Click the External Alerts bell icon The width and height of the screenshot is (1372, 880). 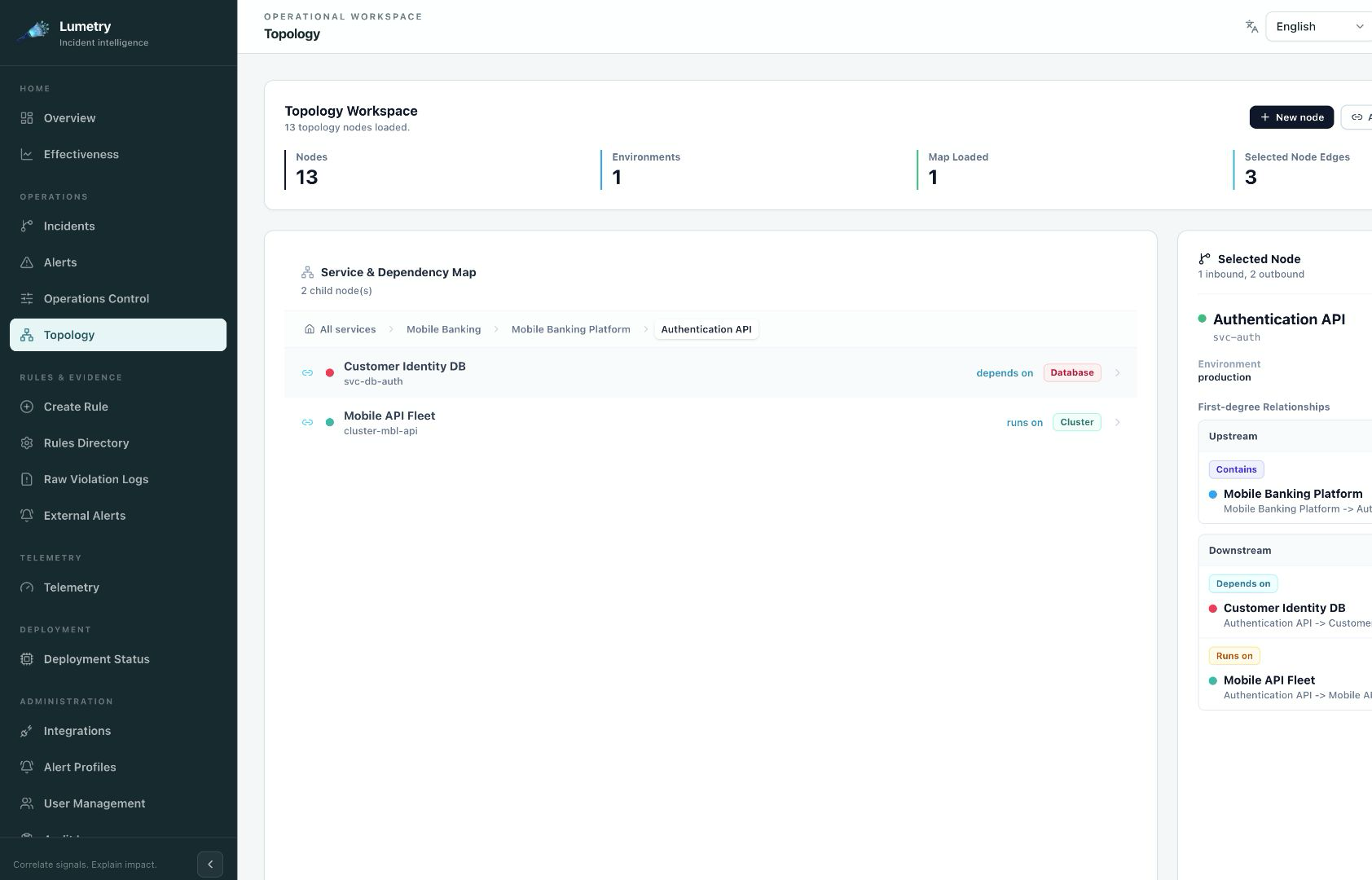(x=27, y=516)
